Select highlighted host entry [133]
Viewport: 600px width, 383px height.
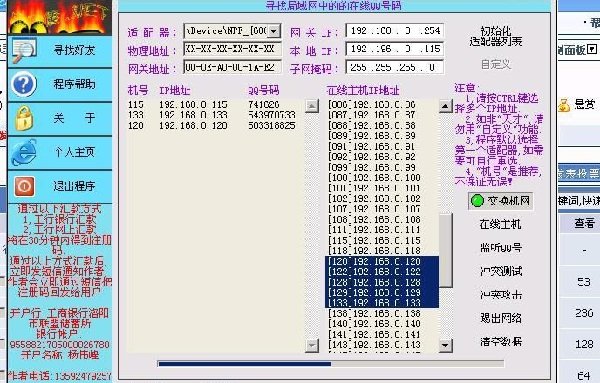pyautogui.click(x=382, y=303)
